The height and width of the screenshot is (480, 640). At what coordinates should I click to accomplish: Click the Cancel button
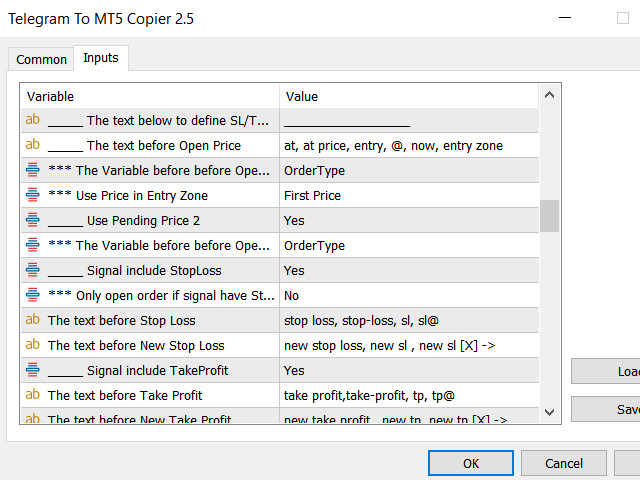coord(564,463)
